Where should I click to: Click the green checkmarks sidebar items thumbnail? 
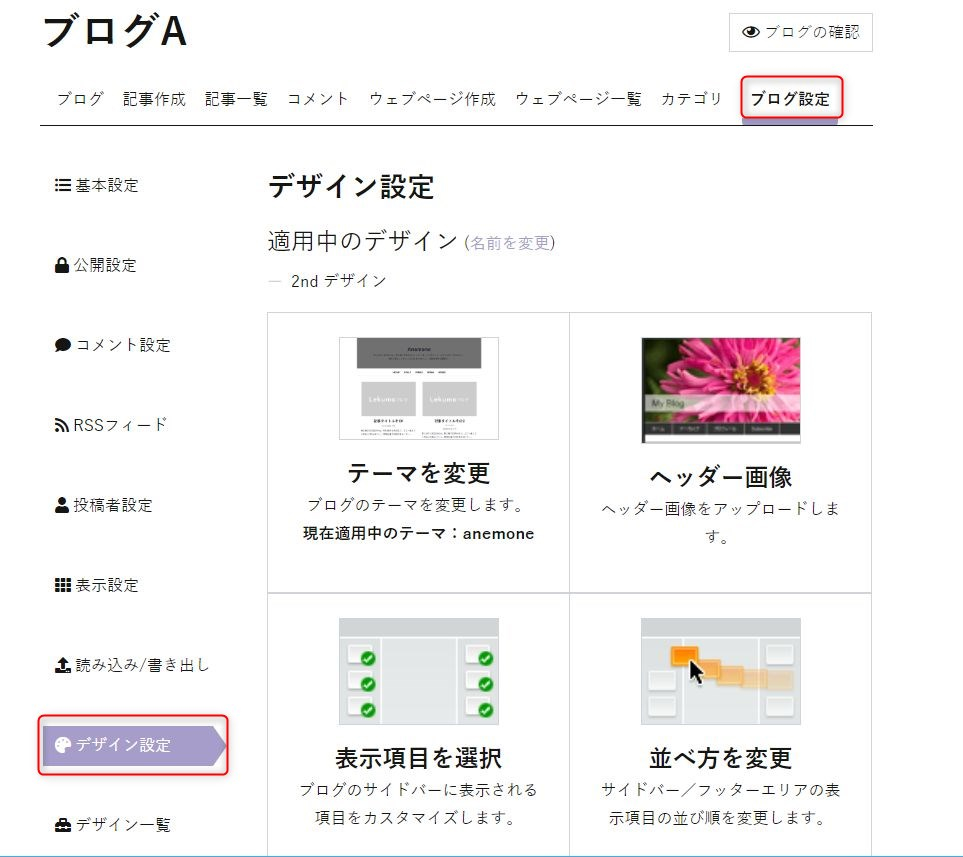419,671
